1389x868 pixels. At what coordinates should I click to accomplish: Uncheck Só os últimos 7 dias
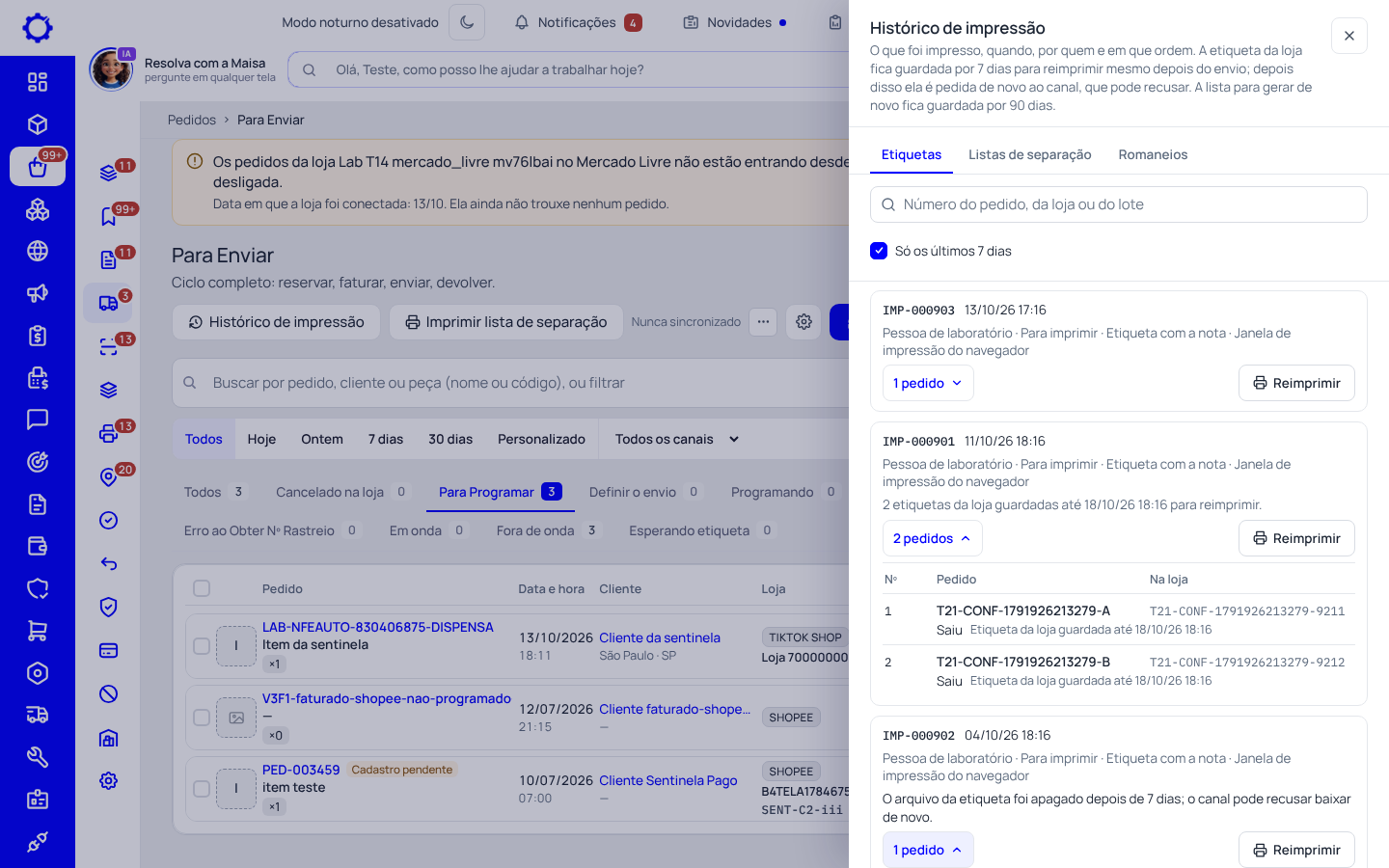click(x=879, y=251)
